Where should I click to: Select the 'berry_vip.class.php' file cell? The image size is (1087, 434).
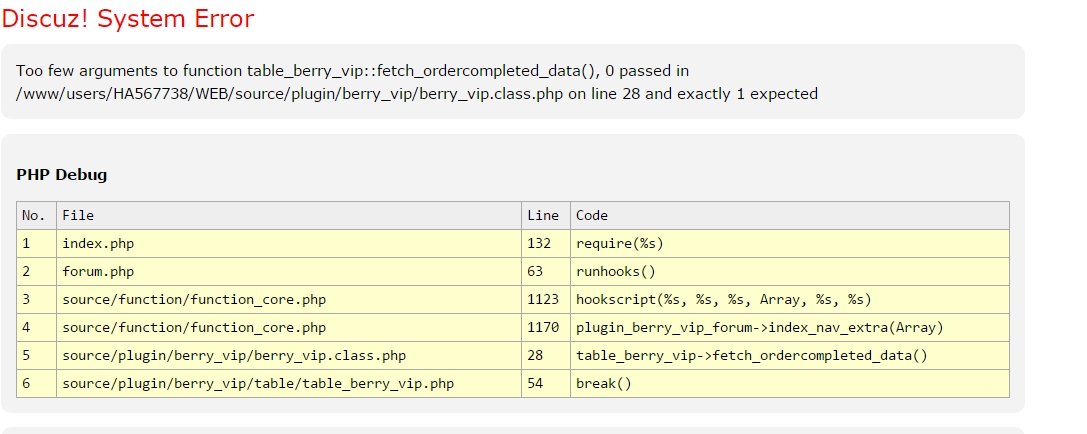289,356
